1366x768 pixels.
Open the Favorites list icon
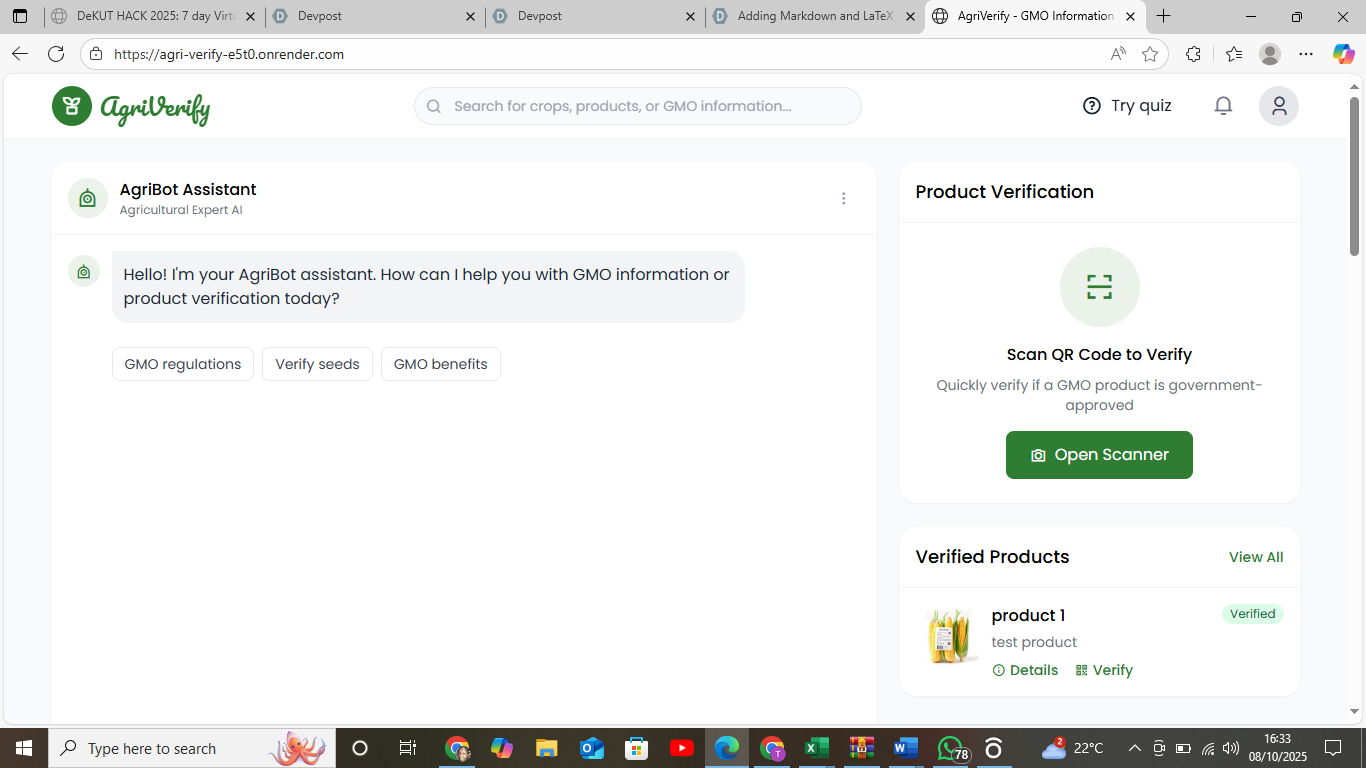coord(1234,54)
